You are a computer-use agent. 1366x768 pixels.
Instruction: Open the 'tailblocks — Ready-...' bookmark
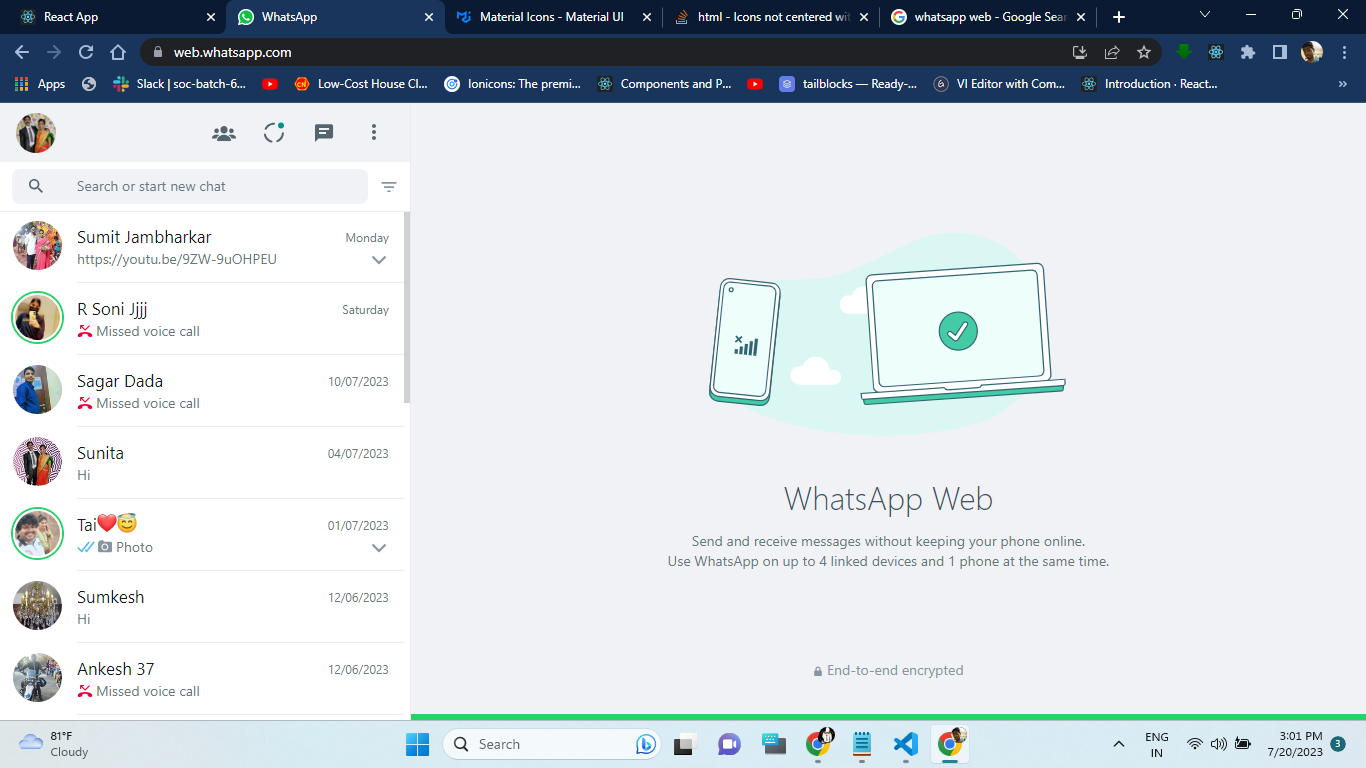pos(848,84)
